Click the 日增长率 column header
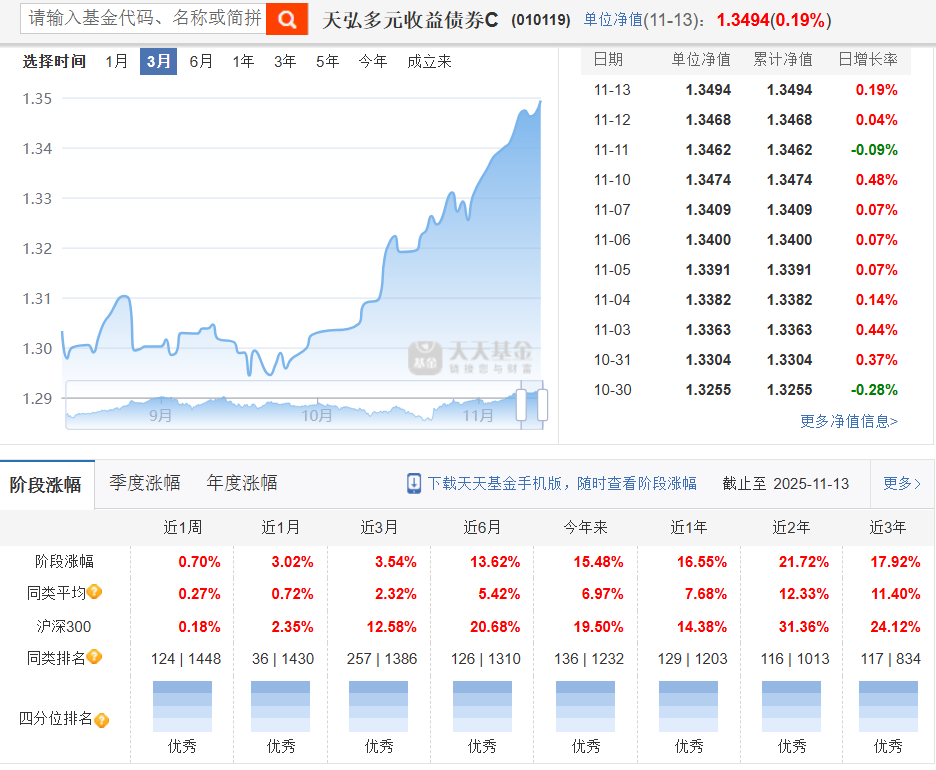The height and width of the screenshot is (770, 936). tap(868, 59)
